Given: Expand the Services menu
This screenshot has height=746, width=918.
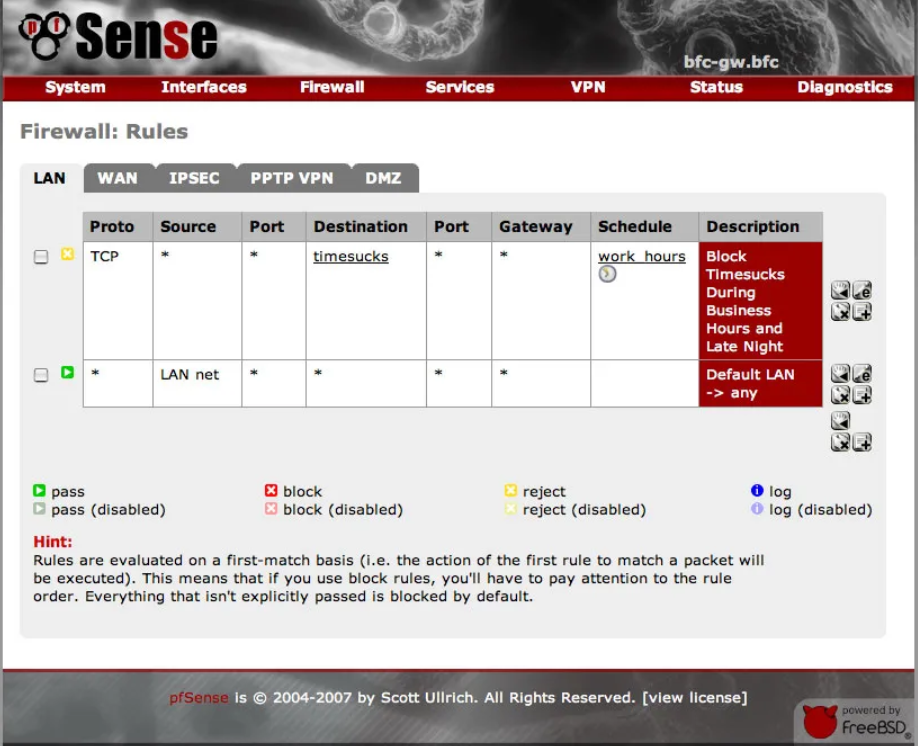Looking at the screenshot, I should [x=460, y=87].
